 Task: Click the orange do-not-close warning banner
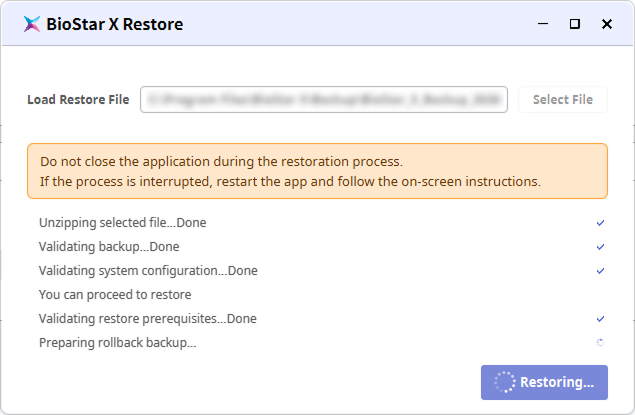click(317, 171)
